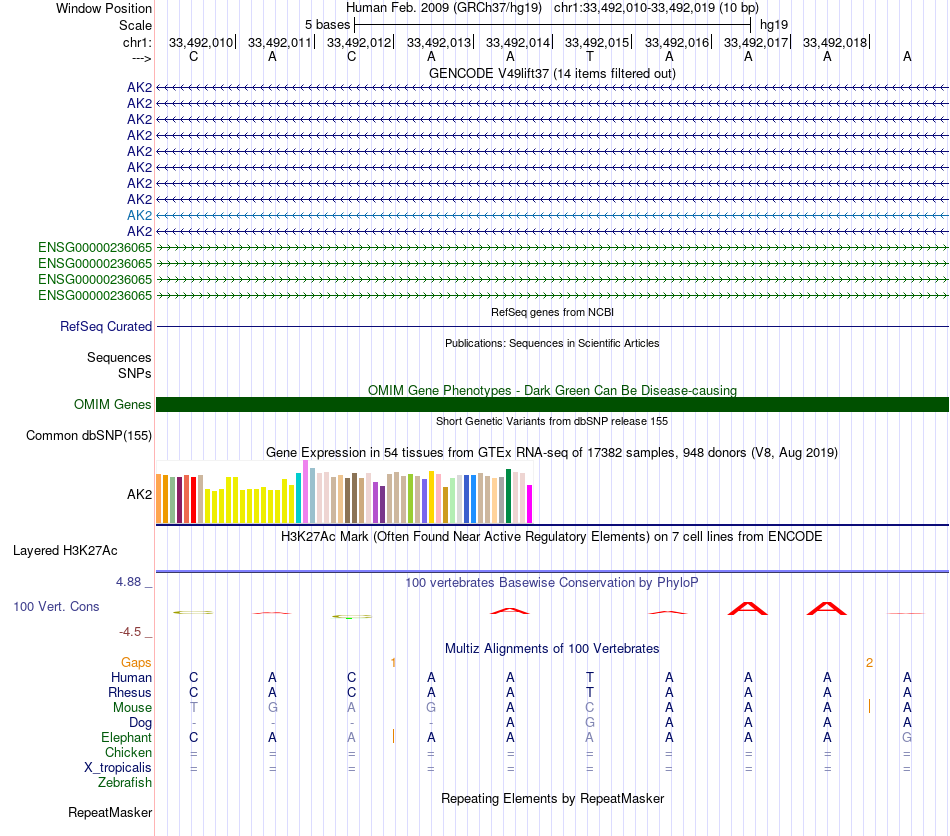950x836 pixels.
Task: Click the Elephant row base G
Action: (907, 737)
